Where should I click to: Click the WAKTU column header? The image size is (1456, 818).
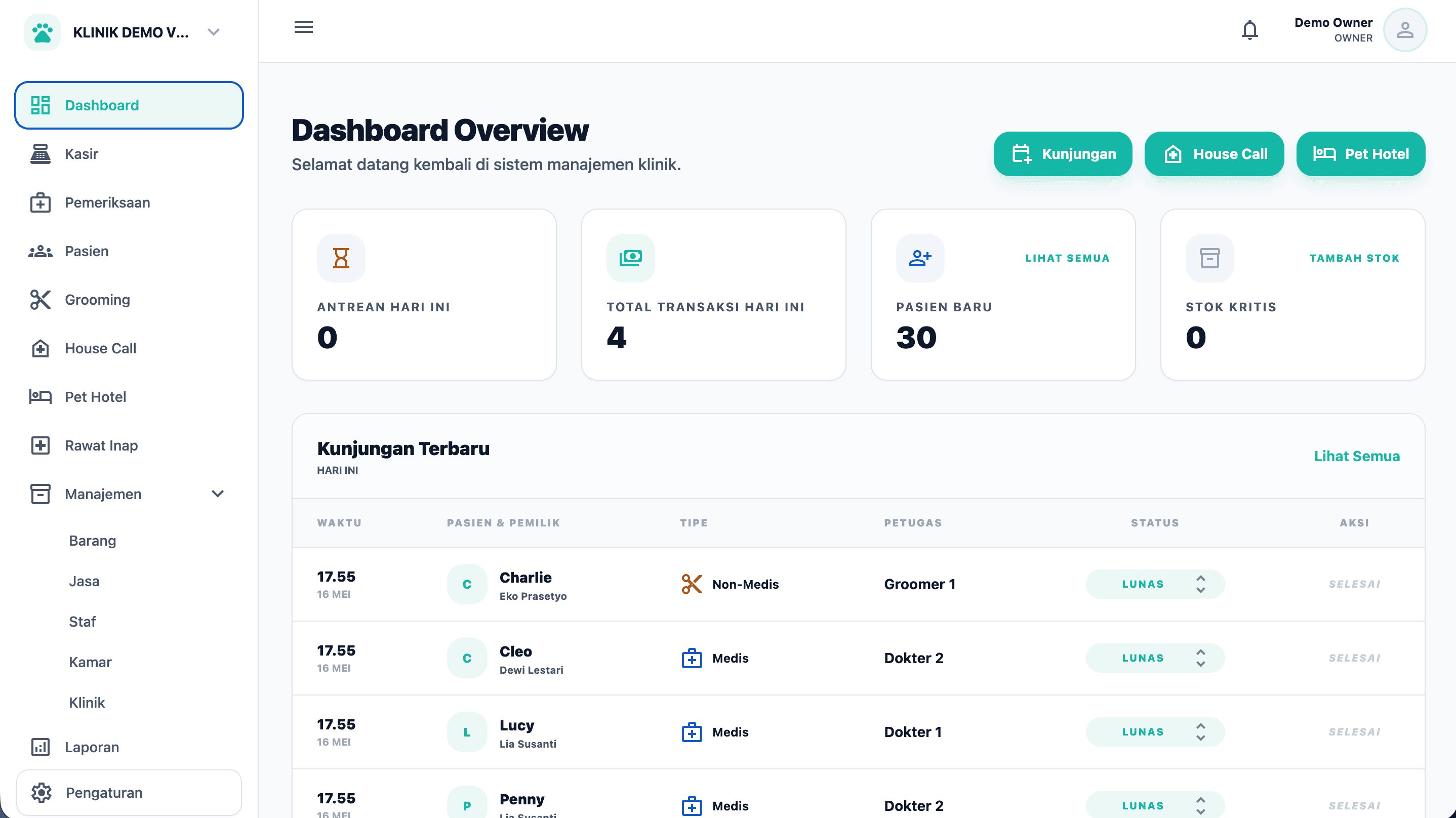click(x=339, y=523)
